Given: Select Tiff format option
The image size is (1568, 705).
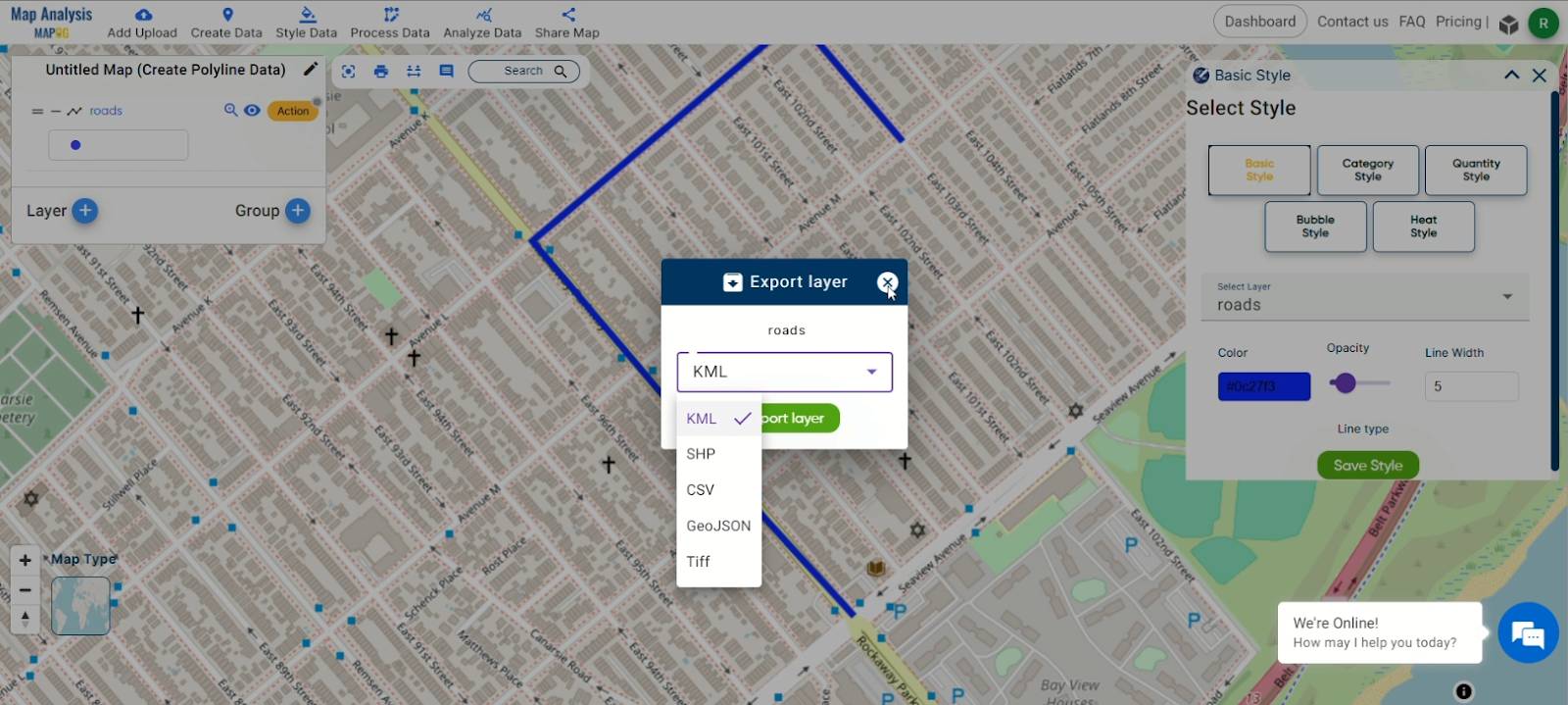Looking at the screenshot, I should (x=718, y=561).
